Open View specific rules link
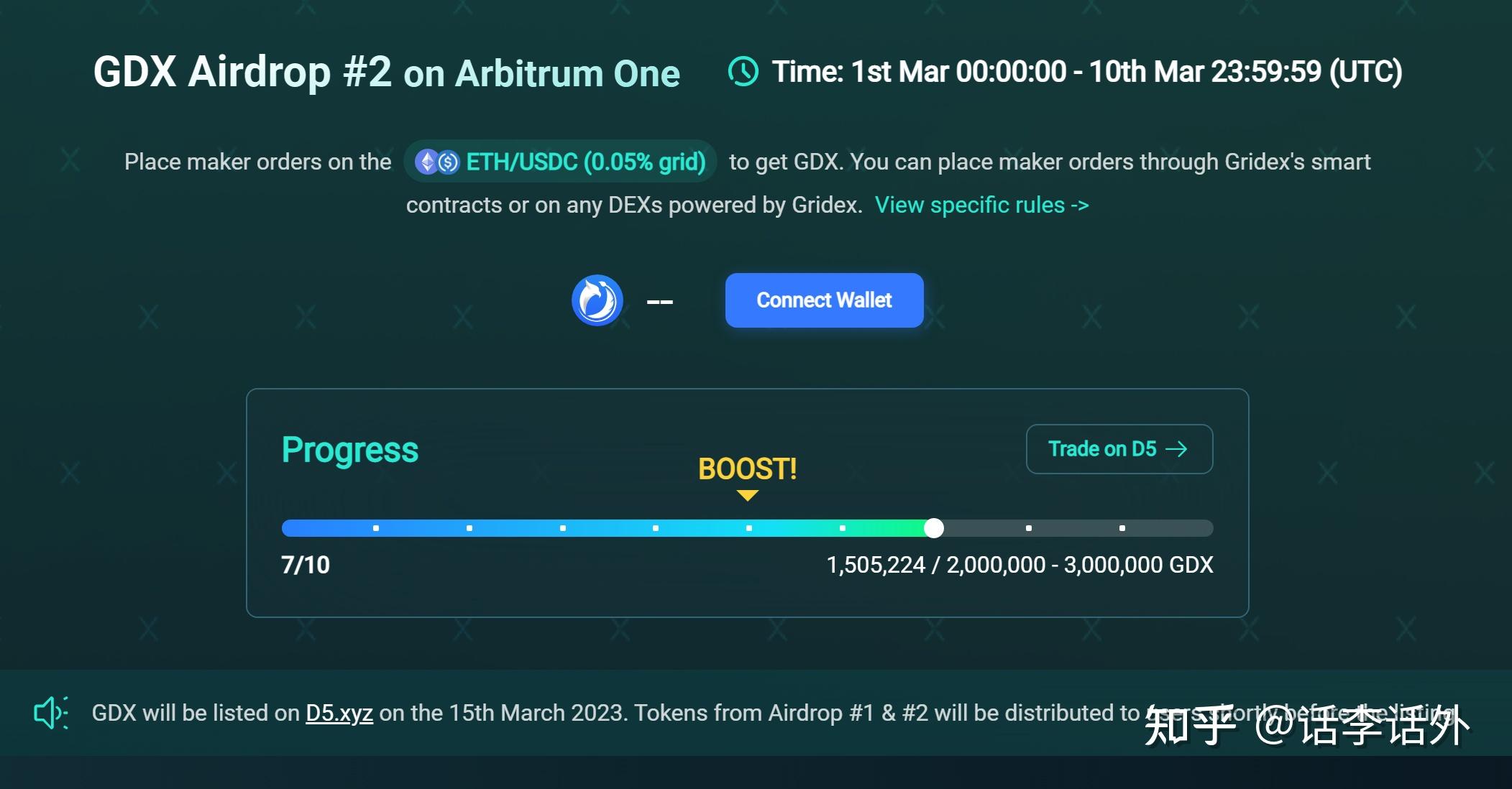1512x789 pixels. 981,206
